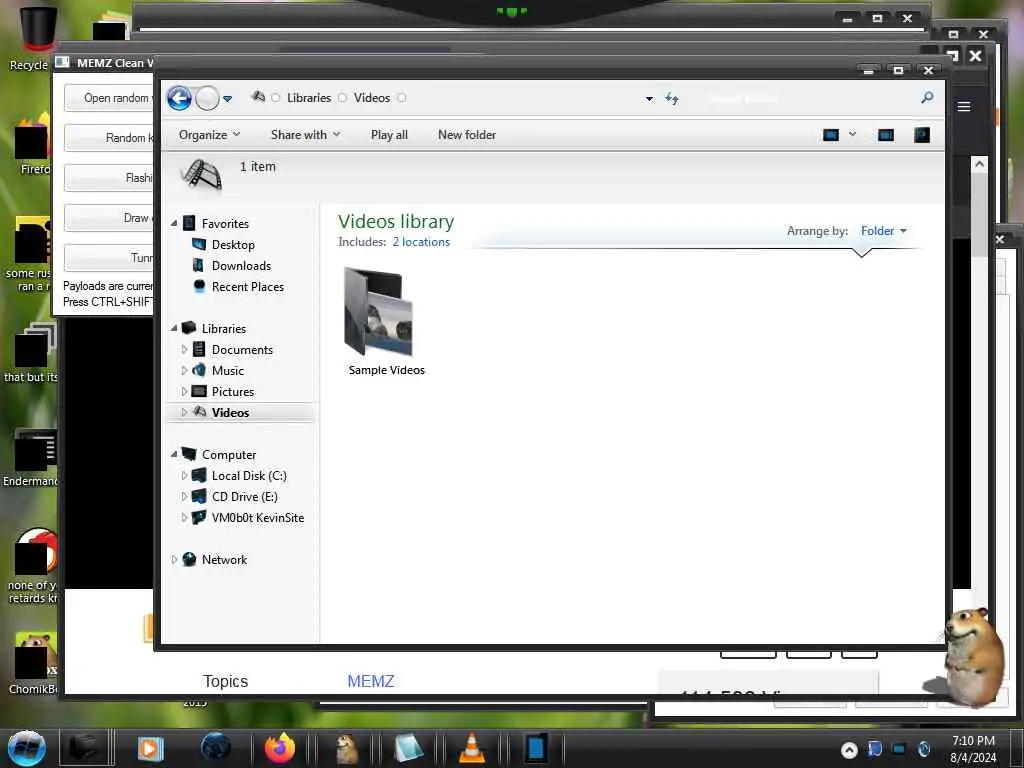
Task: Select Libraries in the address bar
Action: (x=309, y=98)
